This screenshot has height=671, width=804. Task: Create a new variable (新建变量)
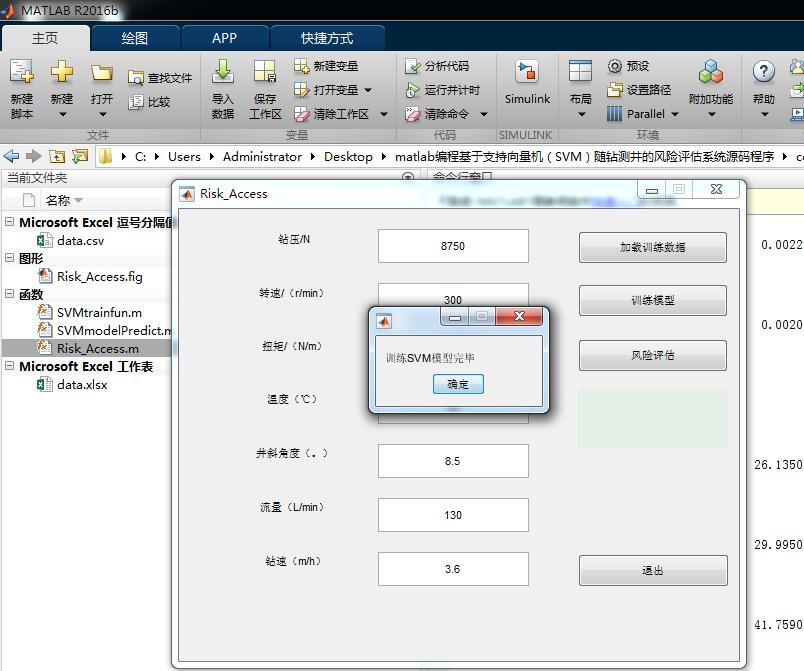tap(326, 66)
